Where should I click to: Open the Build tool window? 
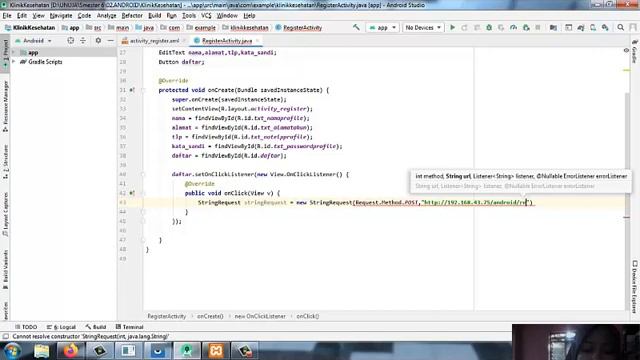(96, 327)
